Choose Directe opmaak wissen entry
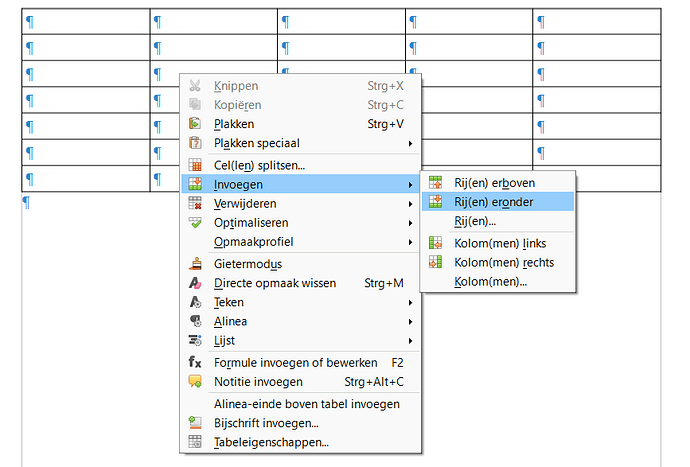This screenshot has height=467, width=690. click(301, 283)
